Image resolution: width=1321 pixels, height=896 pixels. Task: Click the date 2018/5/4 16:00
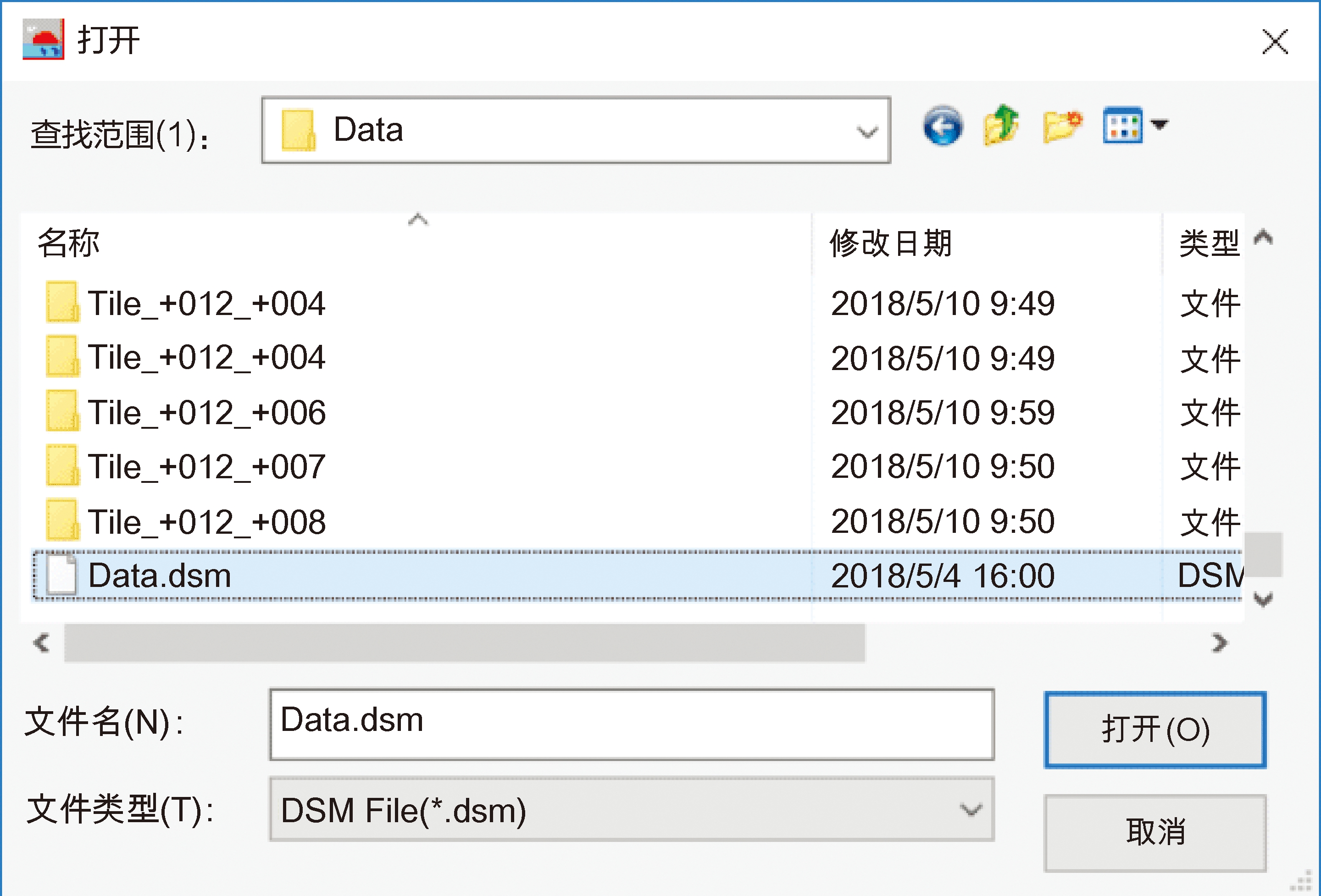coord(943,575)
